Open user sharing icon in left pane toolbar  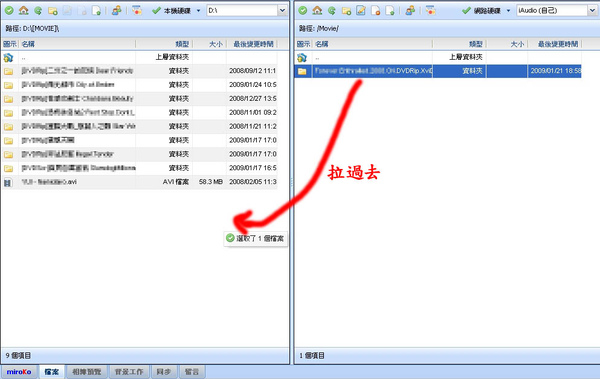(116, 11)
